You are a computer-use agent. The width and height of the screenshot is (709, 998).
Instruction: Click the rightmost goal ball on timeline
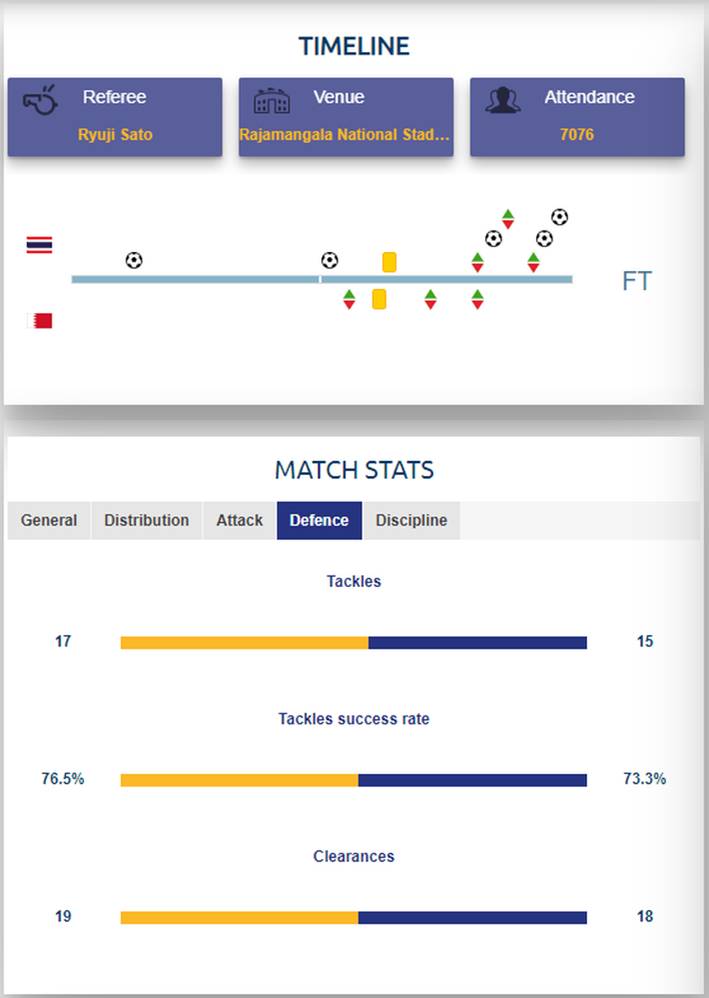[559, 217]
